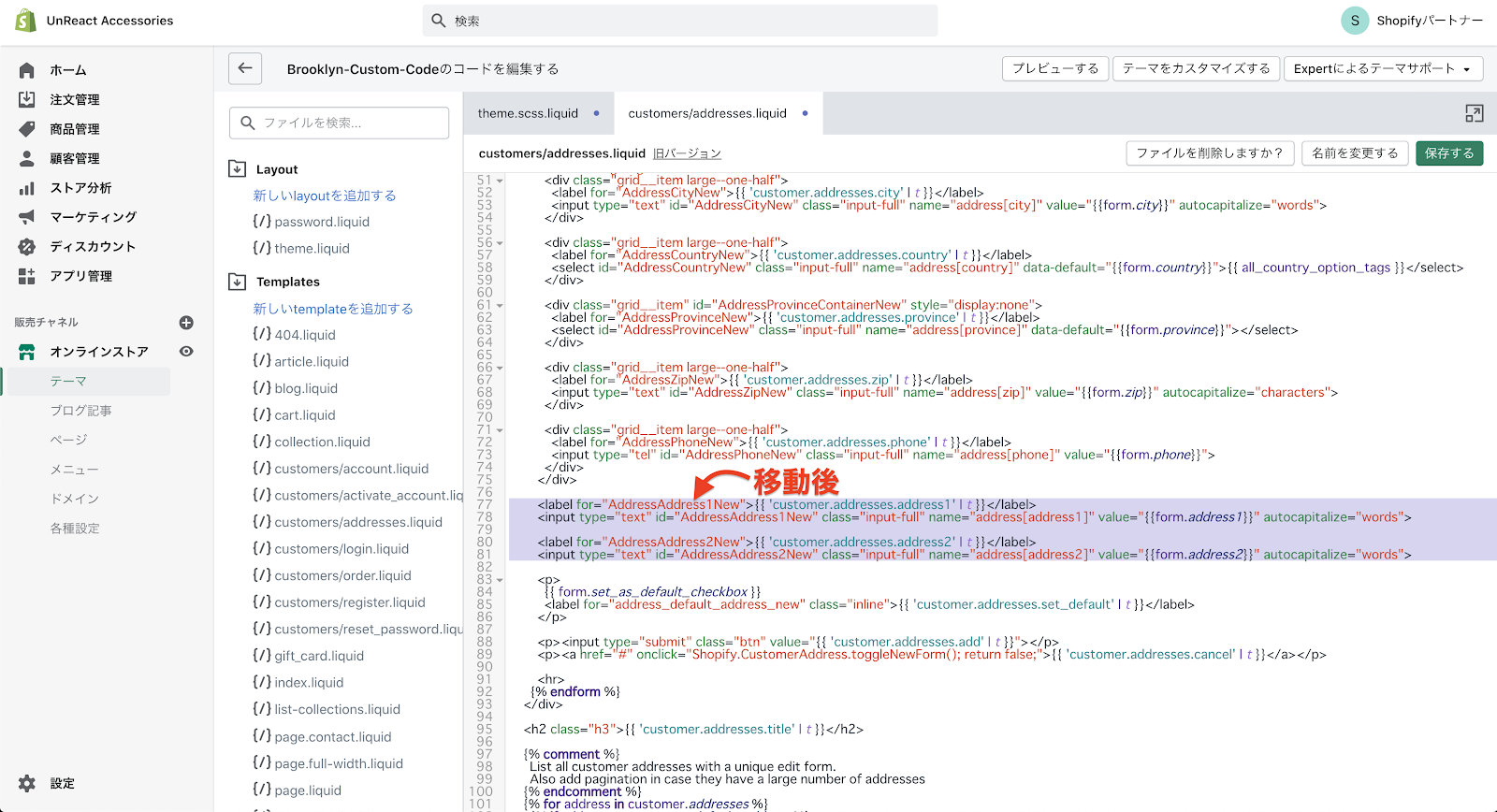This screenshot has width=1497, height=812.
Task: Open Expertによるテーマサポート dropdown
Action: click(x=1381, y=68)
